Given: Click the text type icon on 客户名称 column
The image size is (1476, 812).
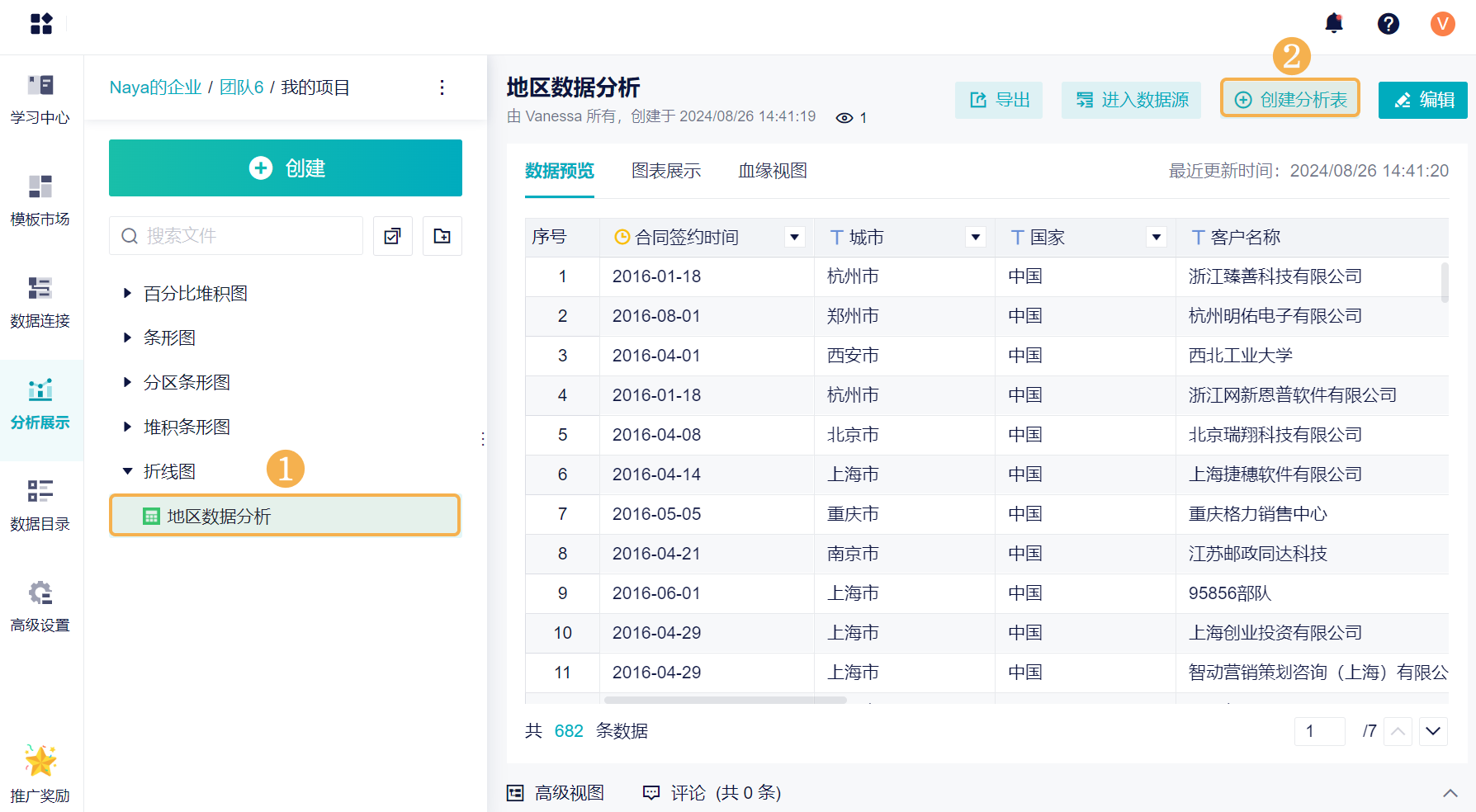Looking at the screenshot, I should [1198, 238].
